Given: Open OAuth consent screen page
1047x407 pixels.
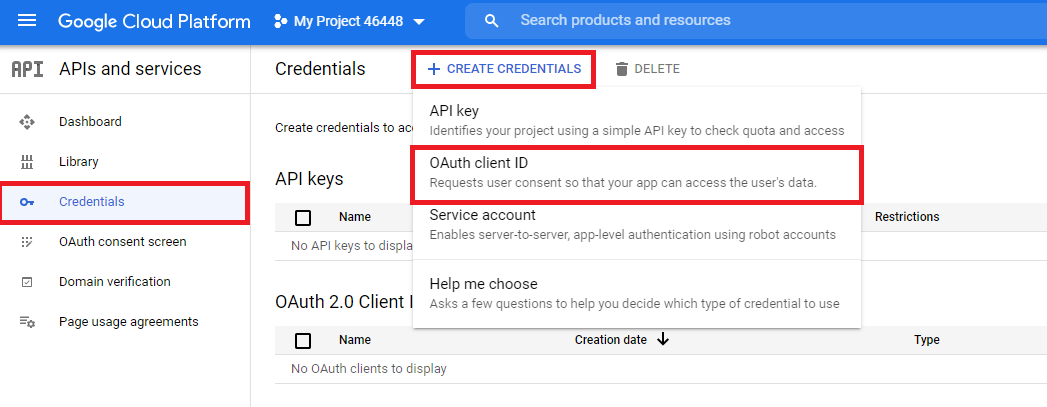Looking at the screenshot, I should [x=125, y=242].
